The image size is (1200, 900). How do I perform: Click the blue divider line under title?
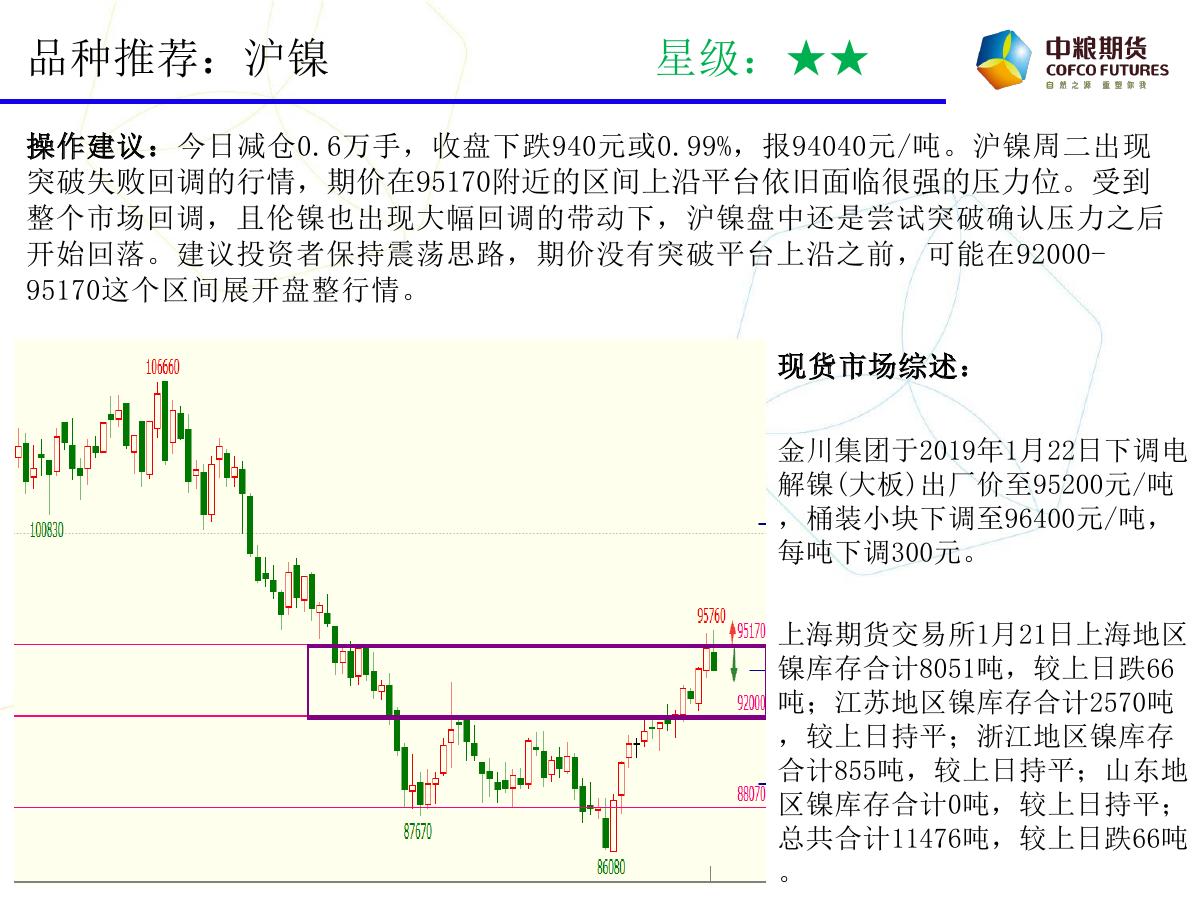(x=472, y=101)
